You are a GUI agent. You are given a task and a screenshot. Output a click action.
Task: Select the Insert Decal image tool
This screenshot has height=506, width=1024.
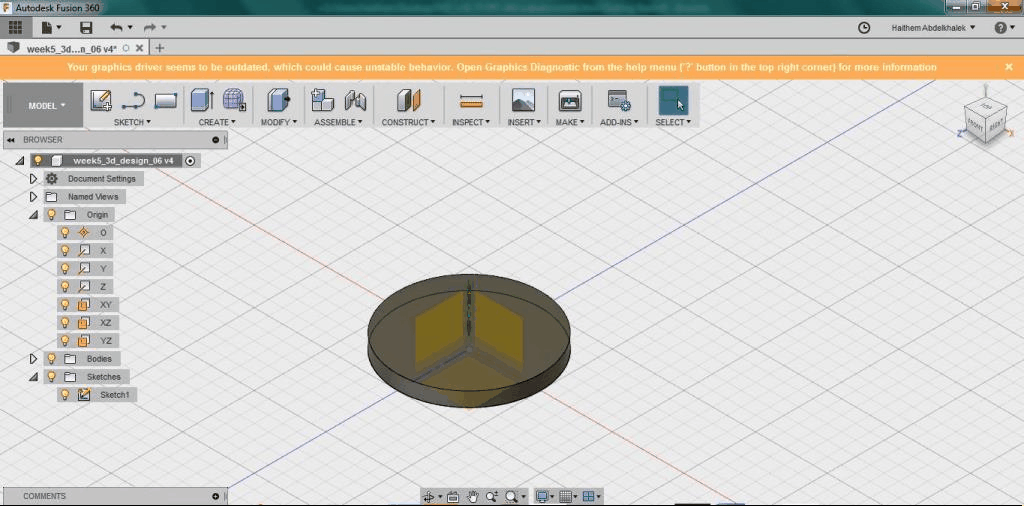523,101
